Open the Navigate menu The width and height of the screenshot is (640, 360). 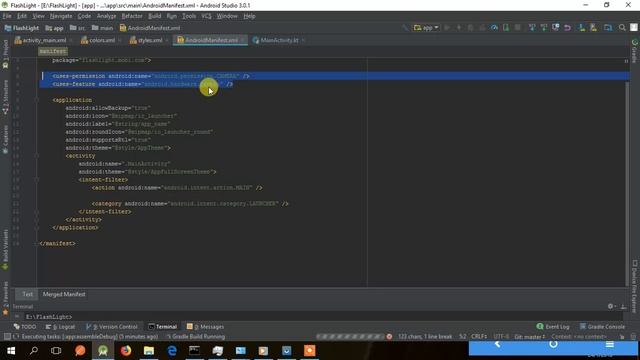click(x=61, y=16)
